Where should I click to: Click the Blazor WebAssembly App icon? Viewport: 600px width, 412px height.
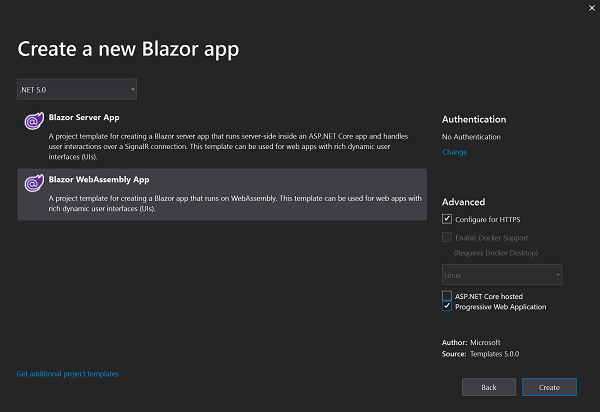34,183
